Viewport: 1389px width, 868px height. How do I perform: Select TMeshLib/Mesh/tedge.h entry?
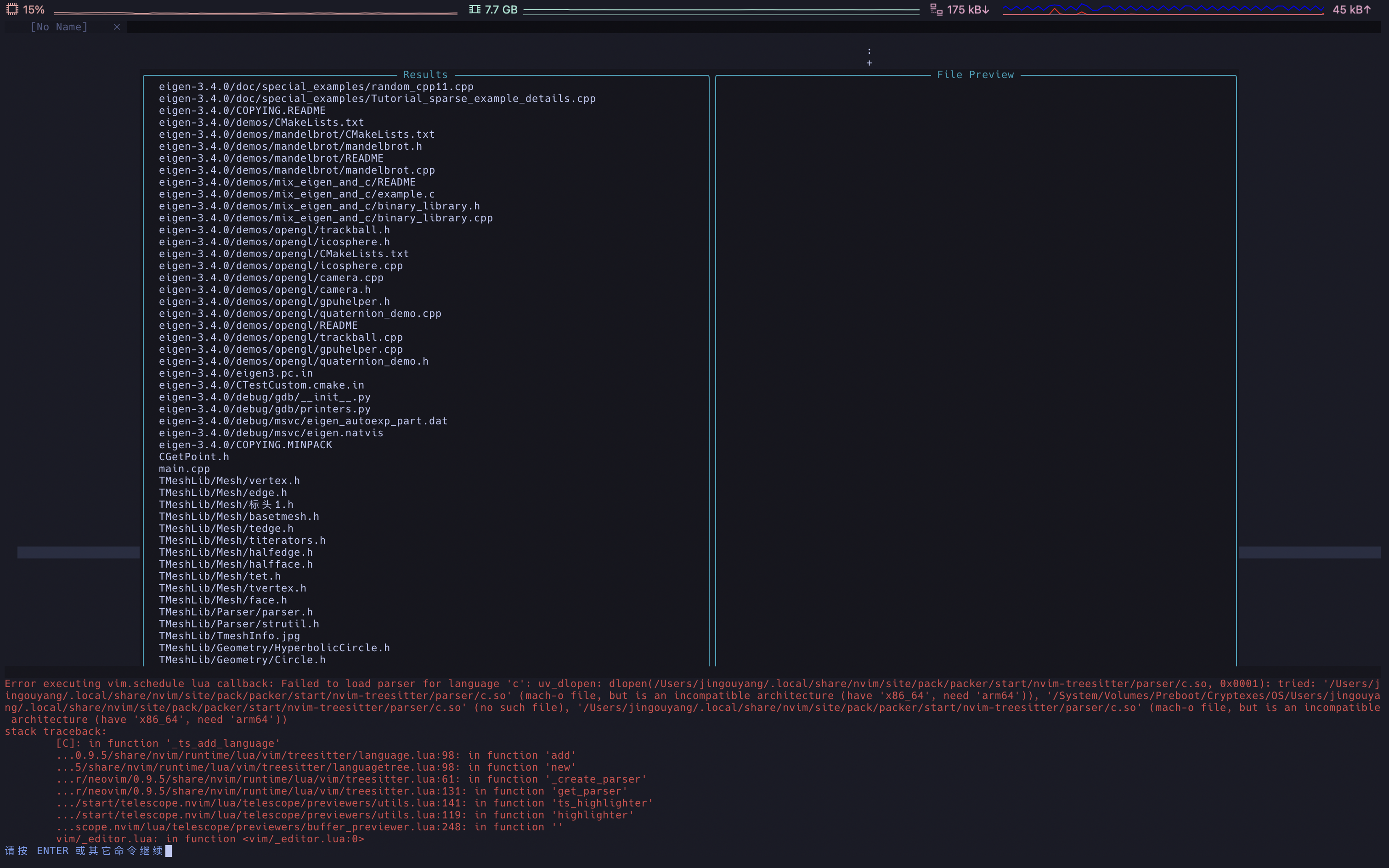point(226,529)
